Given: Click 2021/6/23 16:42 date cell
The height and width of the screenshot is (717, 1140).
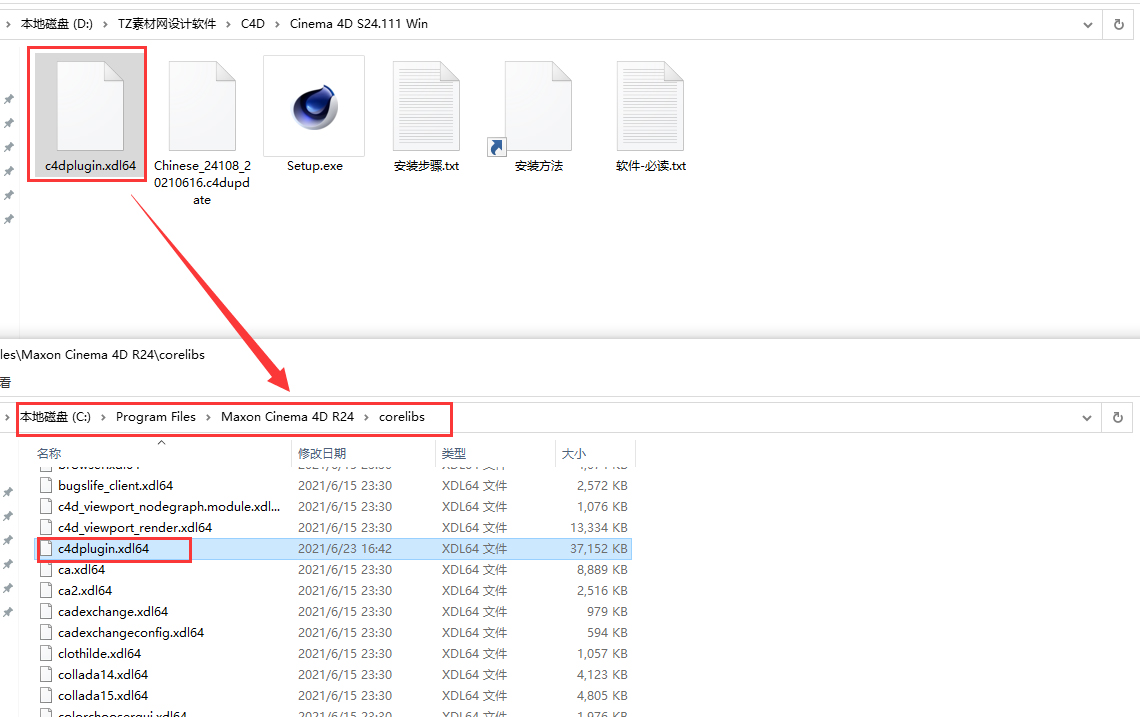Looking at the screenshot, I should coord(345,548).
